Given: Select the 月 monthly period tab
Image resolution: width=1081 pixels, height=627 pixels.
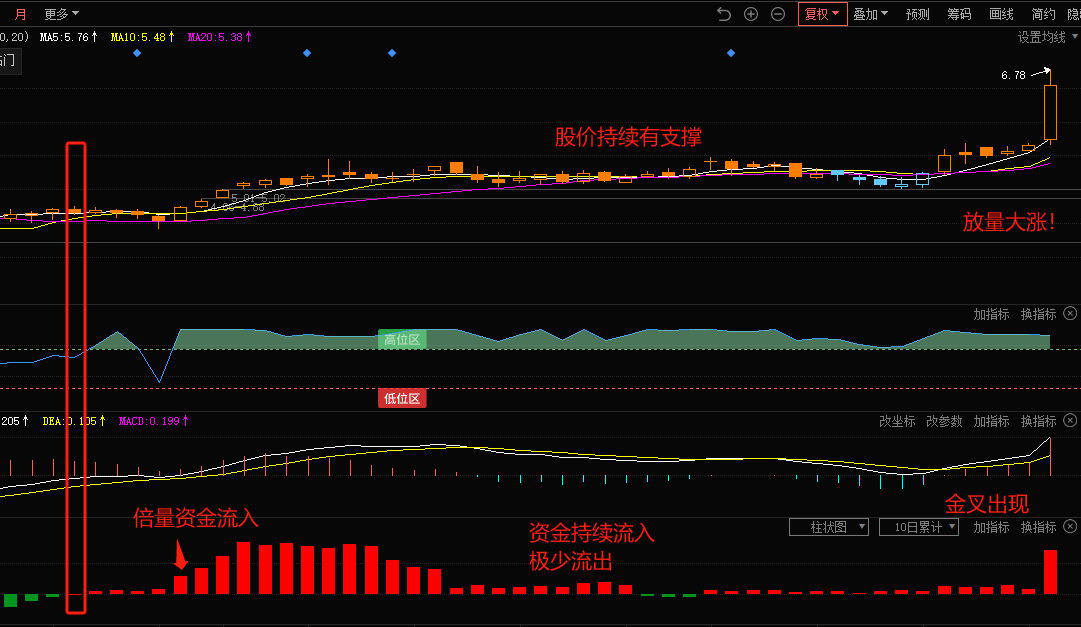Looking at the screenshot, I should pyautogui.click(x=21, y=14).
